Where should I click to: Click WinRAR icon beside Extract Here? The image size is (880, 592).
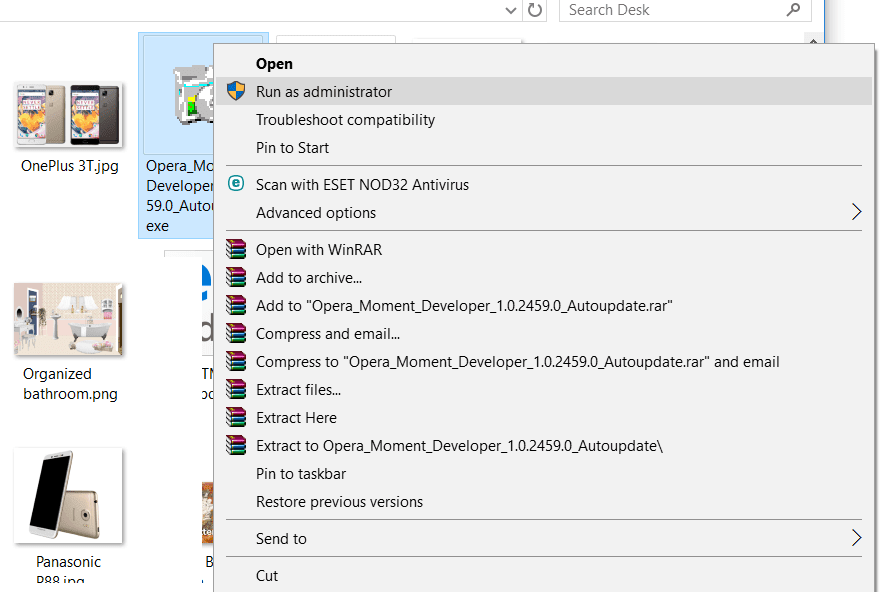[236, 417]
